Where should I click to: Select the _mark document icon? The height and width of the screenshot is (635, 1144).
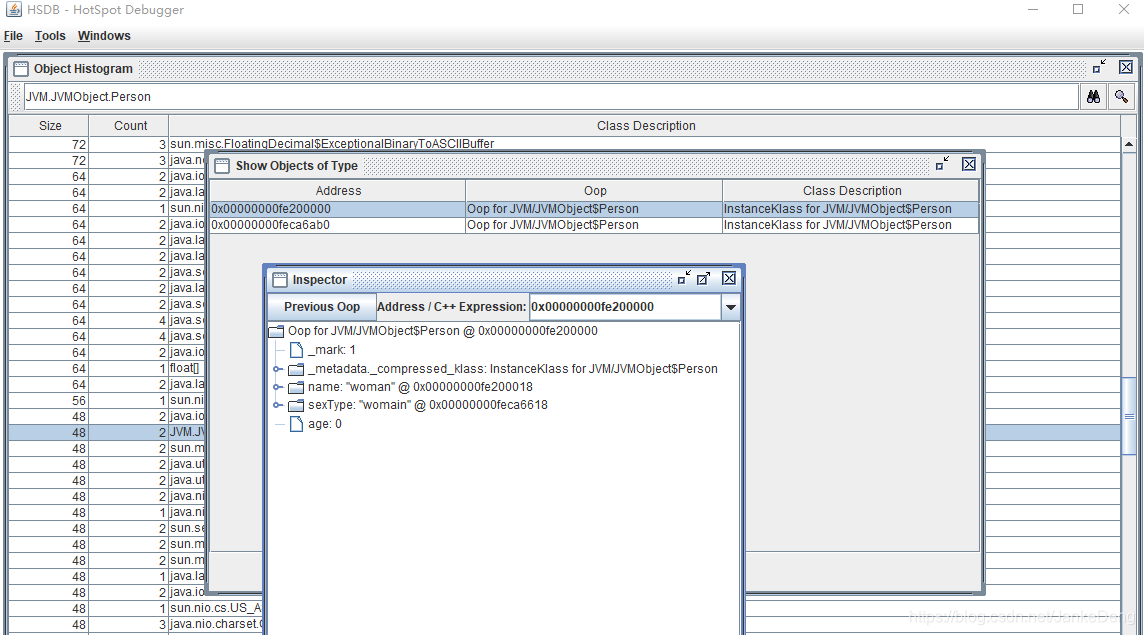pos(296,350)
